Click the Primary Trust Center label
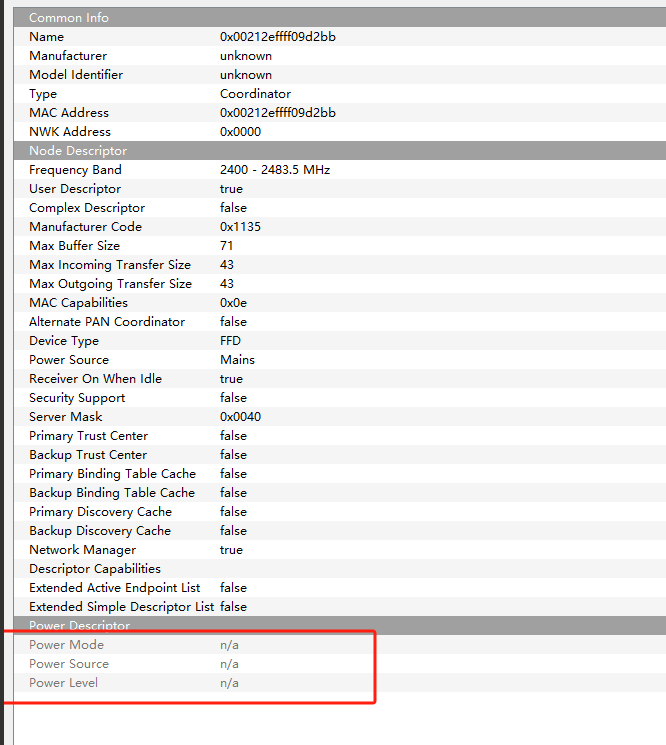This screenshot has width=666, height=745. tap(88, 436)
